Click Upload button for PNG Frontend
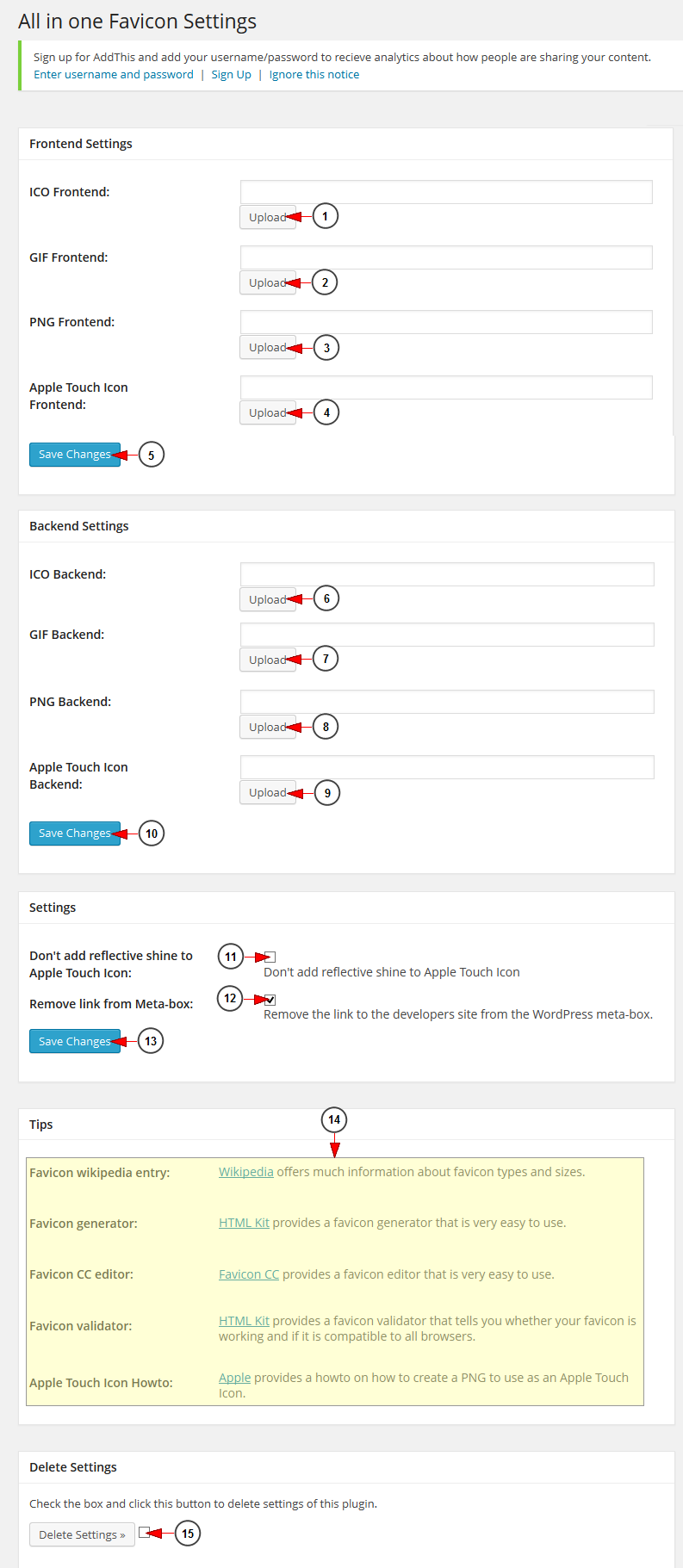The image size is (683, 1568). point(267,347)
